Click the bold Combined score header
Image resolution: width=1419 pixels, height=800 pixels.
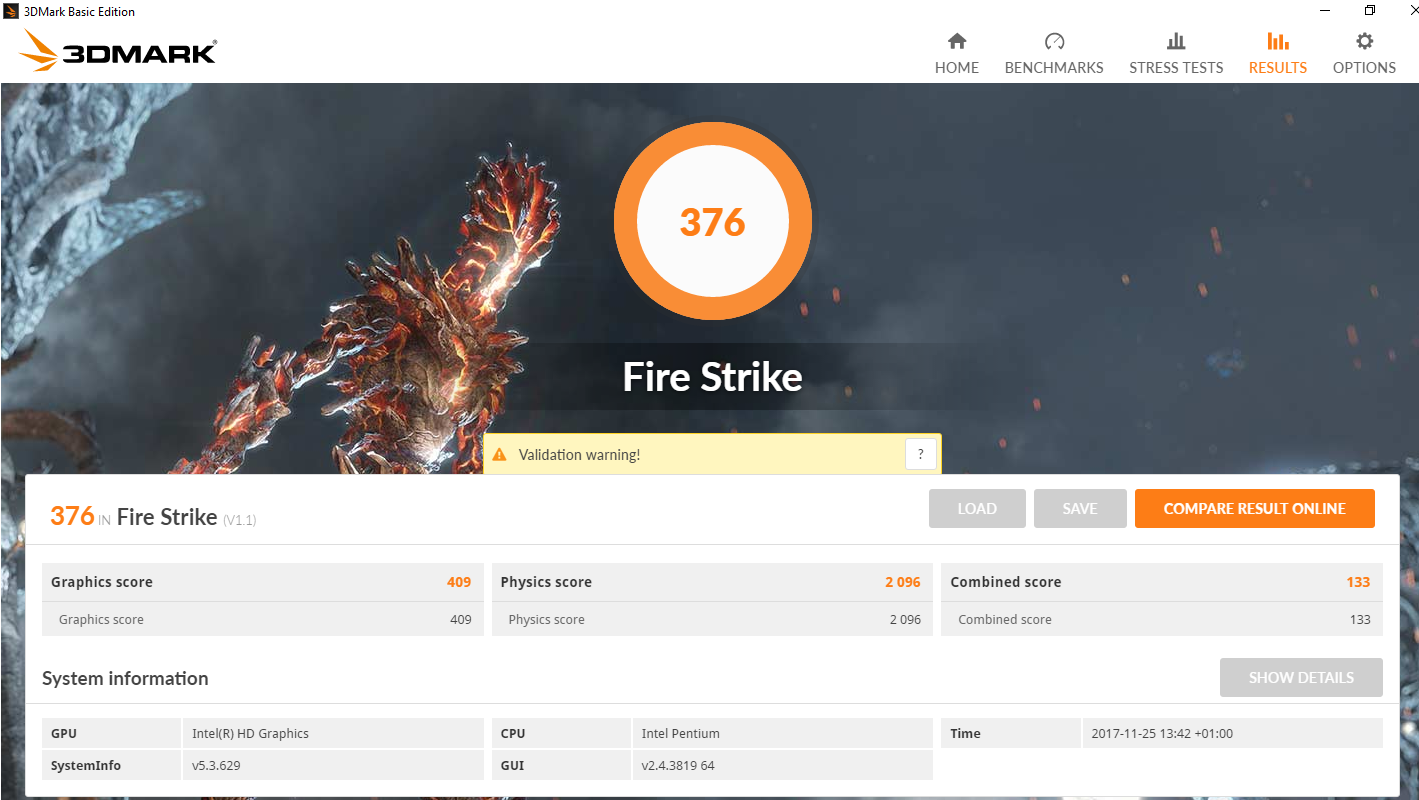[1006, 582]
